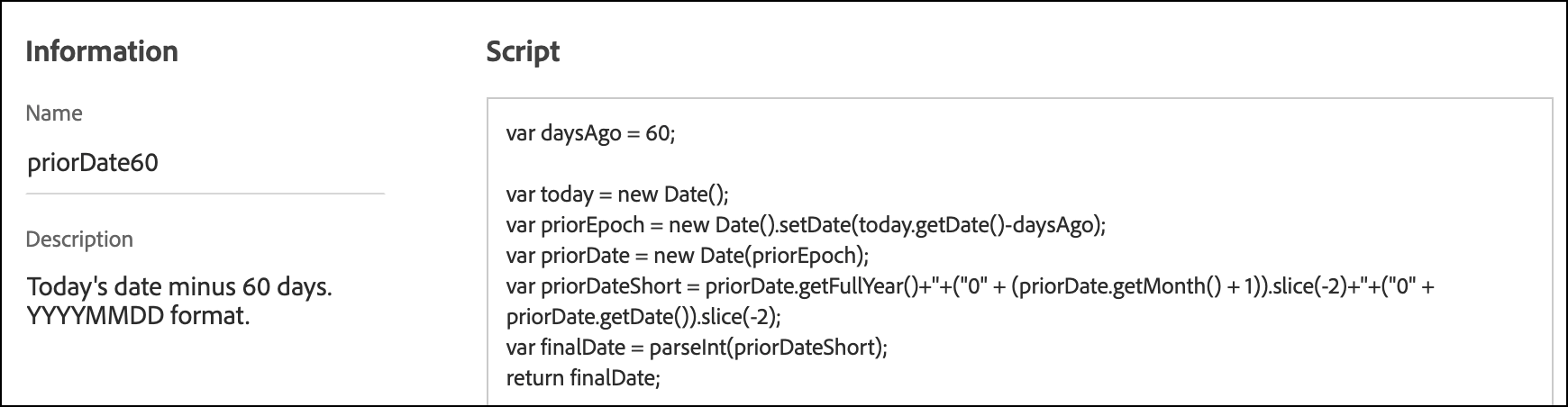This screenshot has height=407, width=1568.
Task: Click the Script section heading
Action: tap(523, 51)
